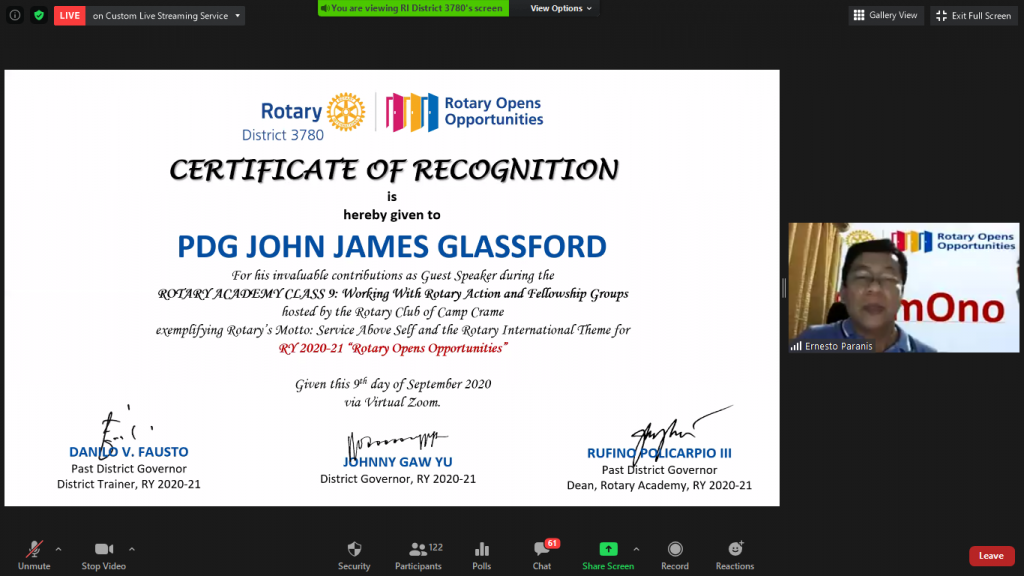Click the red LIVE indicator
Screen dimensions: 1024x576
point(70,16)
